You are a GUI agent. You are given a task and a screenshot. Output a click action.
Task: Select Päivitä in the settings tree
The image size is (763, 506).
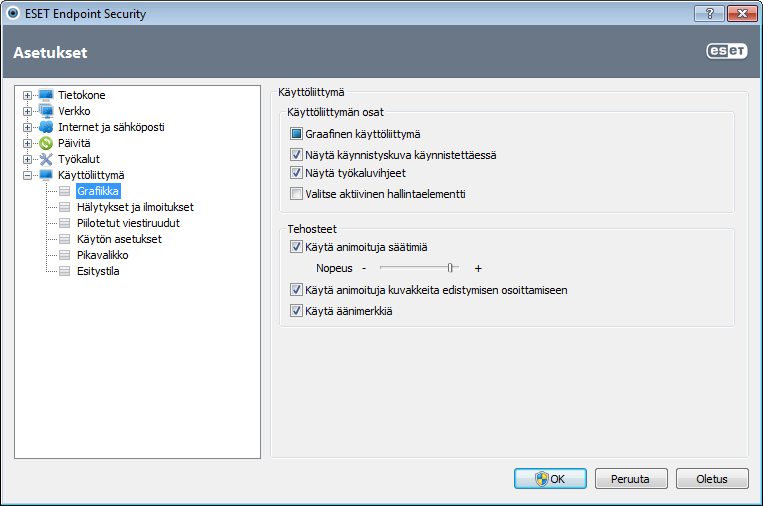pyautogui.click(x=74, y=143)
